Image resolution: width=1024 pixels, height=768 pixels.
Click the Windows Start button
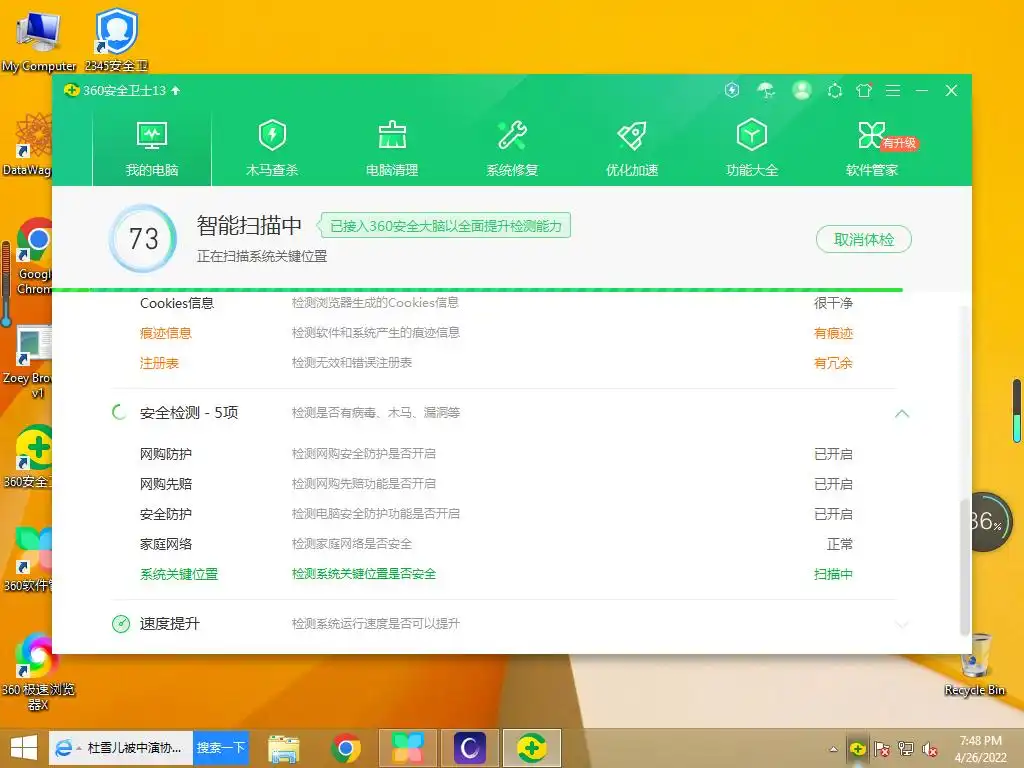(24, 748)
